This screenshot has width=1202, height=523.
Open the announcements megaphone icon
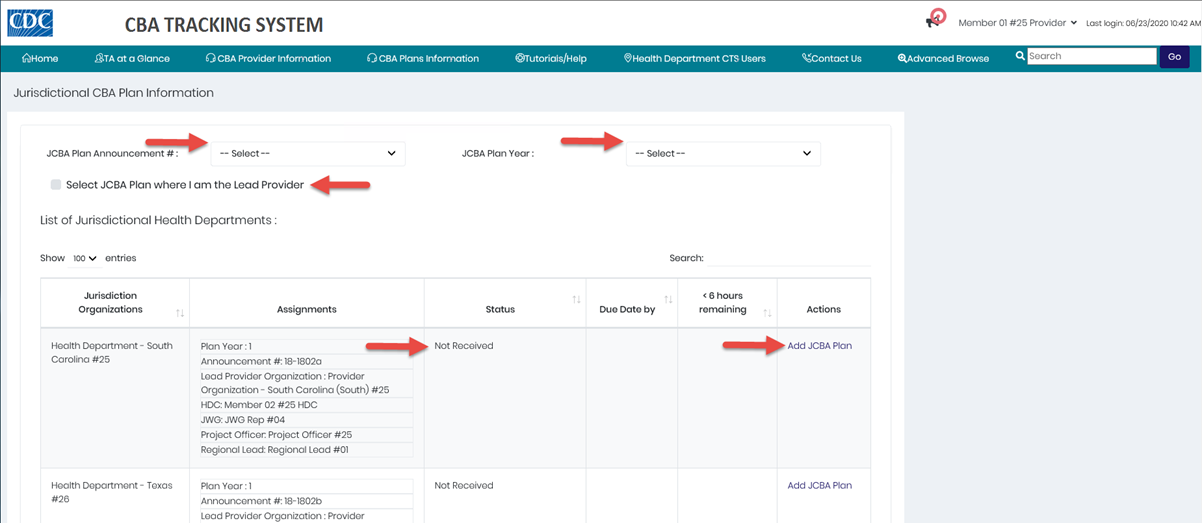934,21
